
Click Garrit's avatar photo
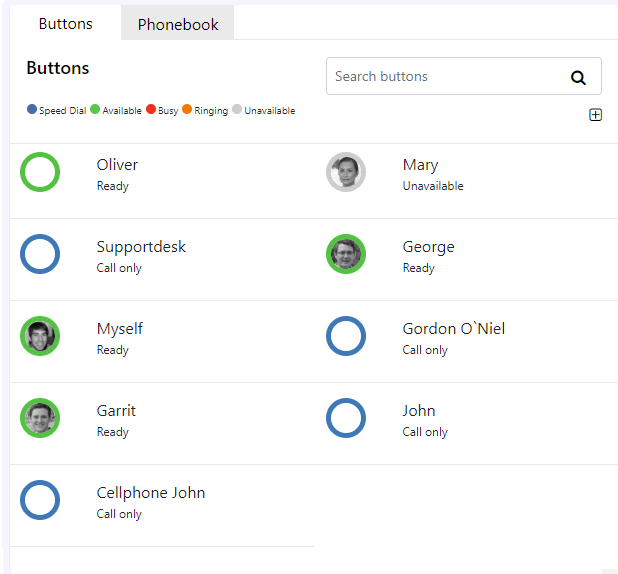40,418
